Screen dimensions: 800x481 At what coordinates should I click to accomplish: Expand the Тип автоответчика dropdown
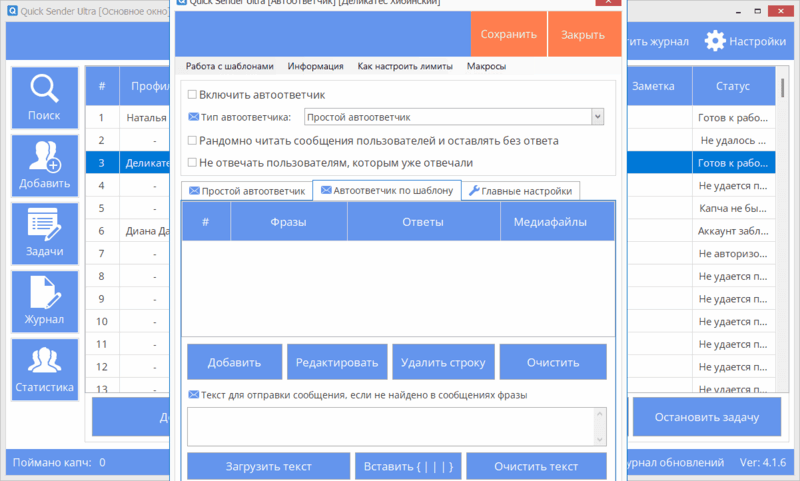(x=597, y=117)
